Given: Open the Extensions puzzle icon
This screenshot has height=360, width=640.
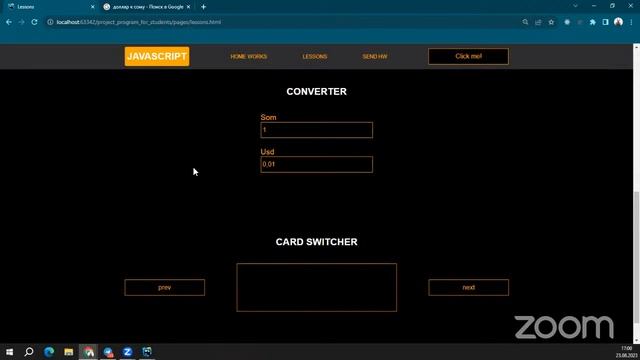Looking at the screenshot, I should 593,22.
